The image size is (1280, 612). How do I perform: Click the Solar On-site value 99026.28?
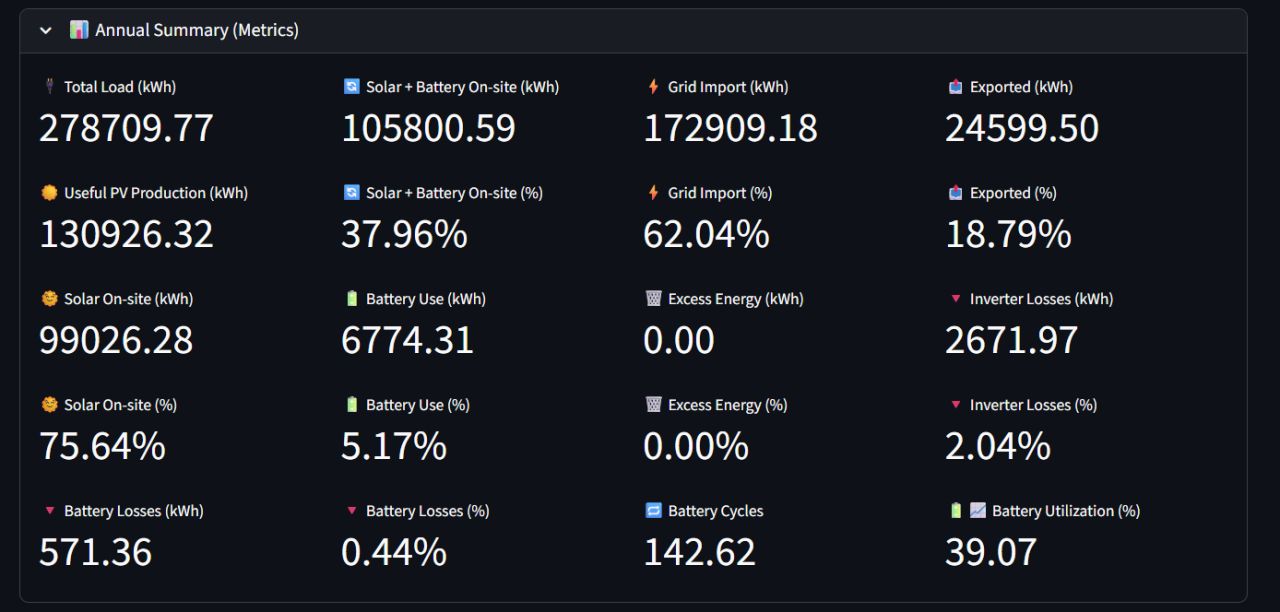[x=116, y=341]
